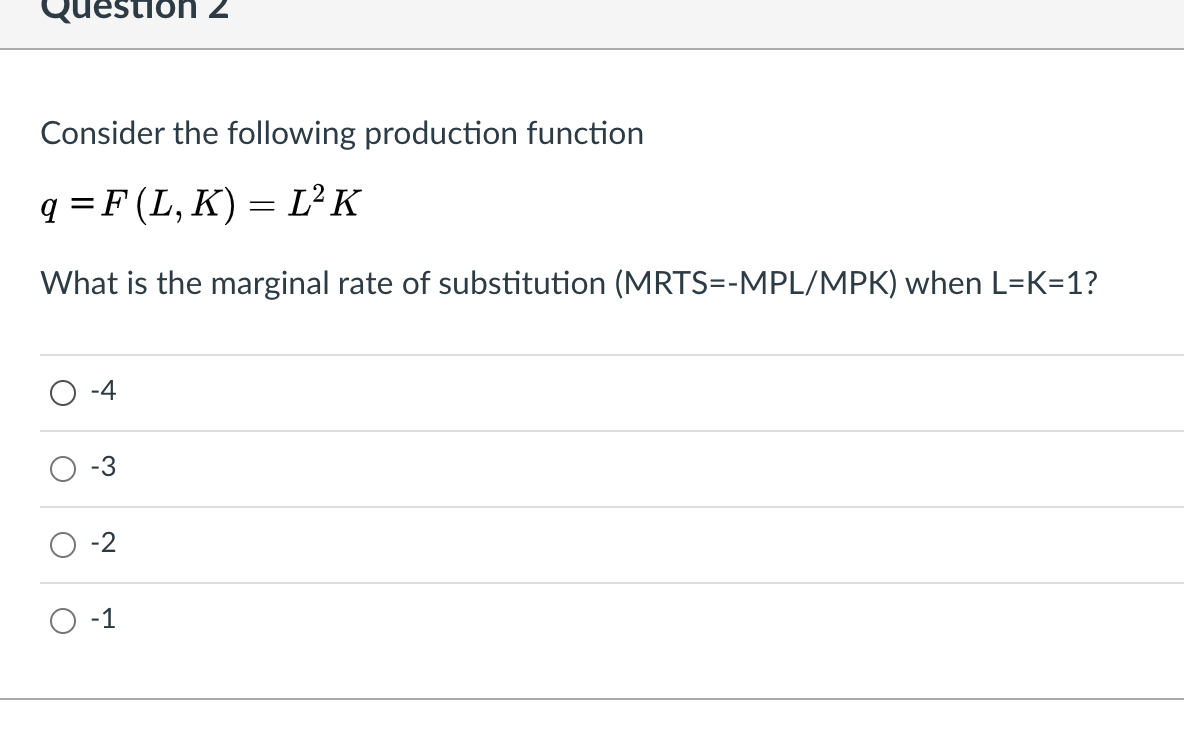This screenshot has width=1184, height=730.
Task: Click the "-1" answer label text
Action: pyautogui.click(x=103, y=620)
